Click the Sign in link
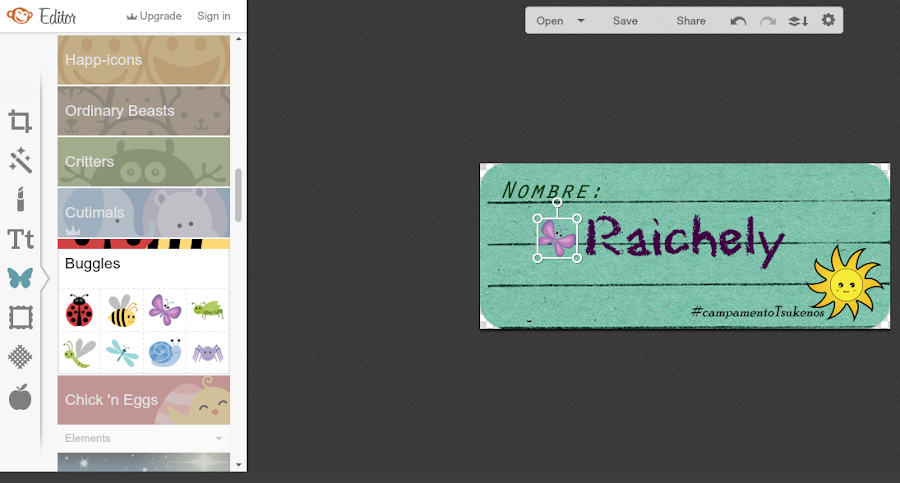The width and height of the screenshot is (900, 483). coord(214,16)
